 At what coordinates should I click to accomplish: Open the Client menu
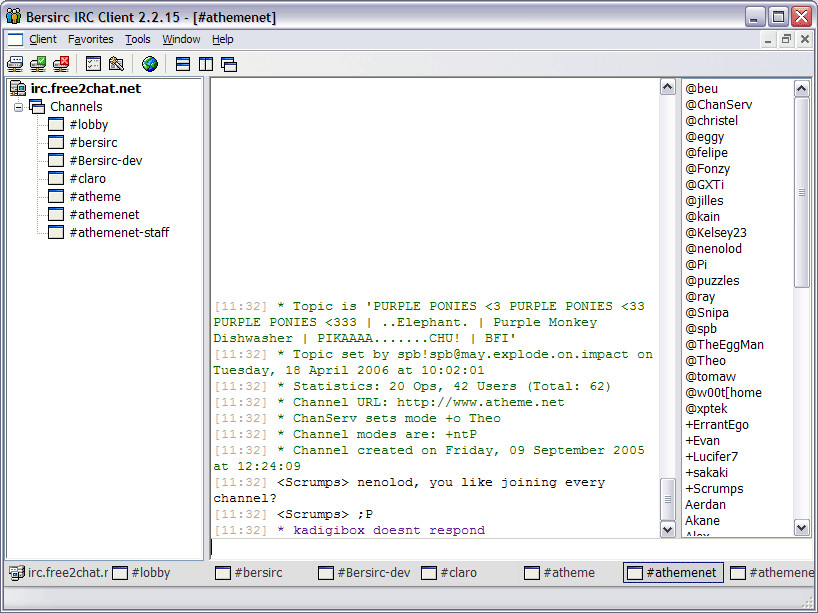43,39
